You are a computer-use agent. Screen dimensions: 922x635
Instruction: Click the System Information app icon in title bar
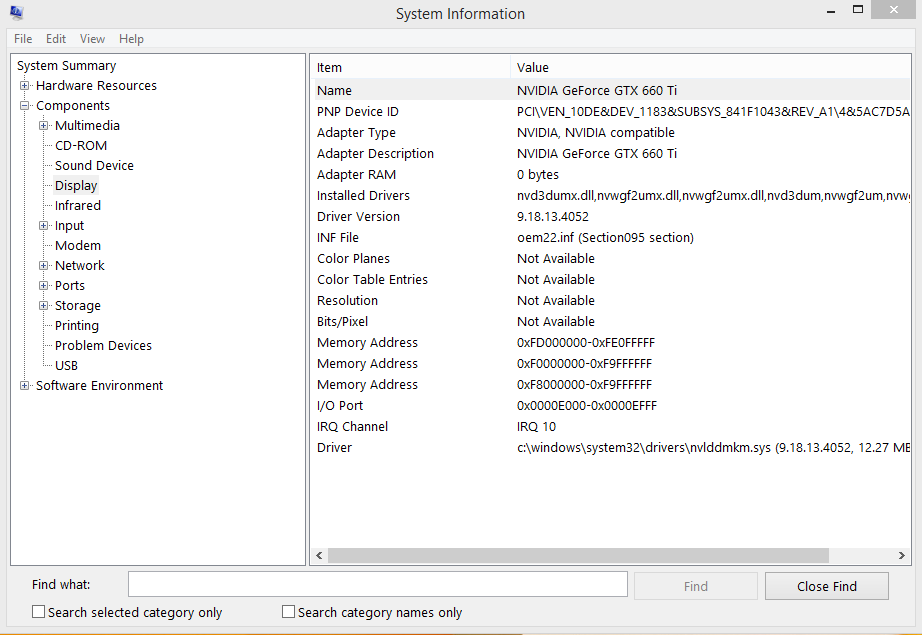[16, 12]
